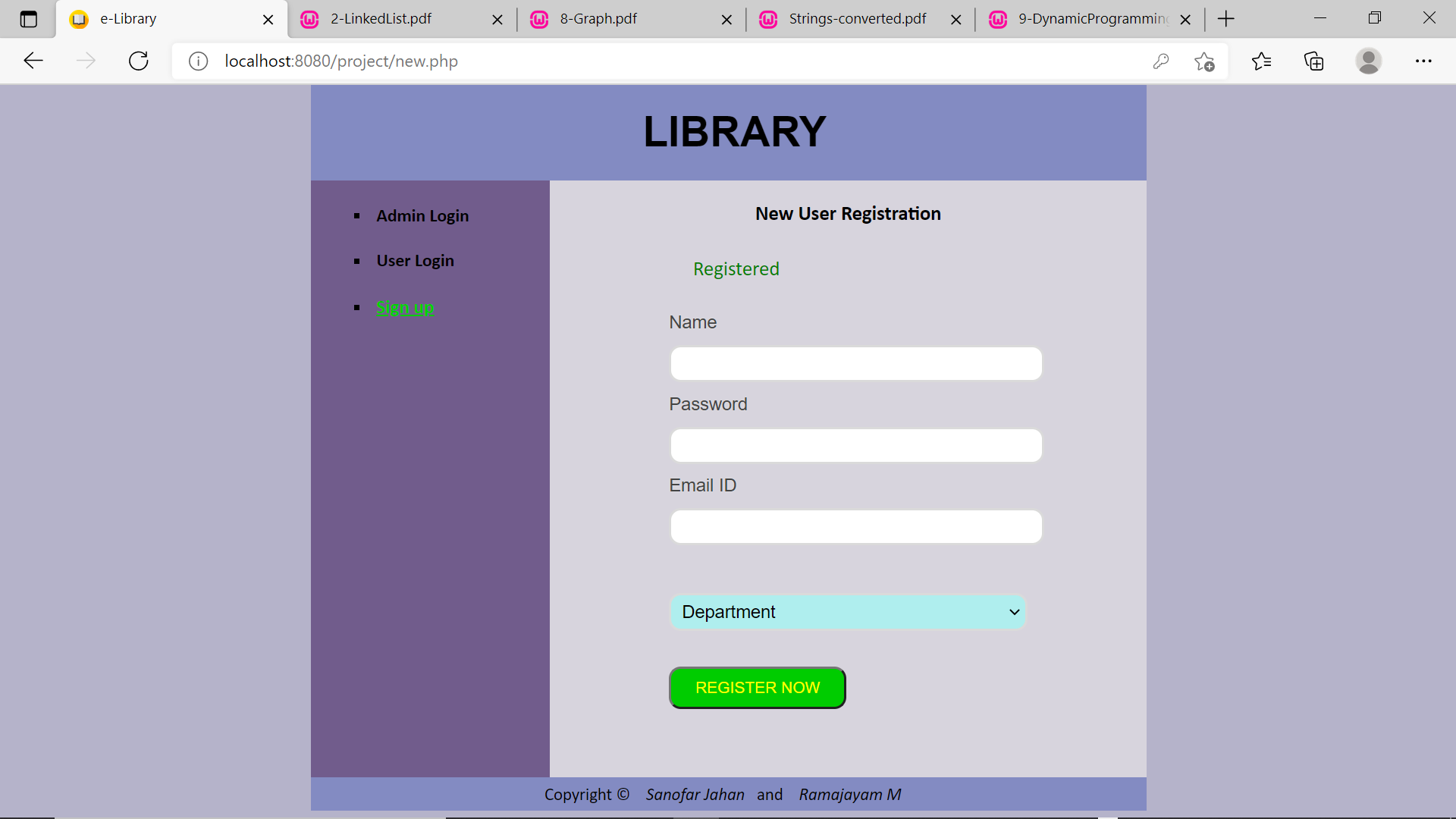1456x819 pixels.
Task: Open the Admin Login link
Action: (422, 216)
